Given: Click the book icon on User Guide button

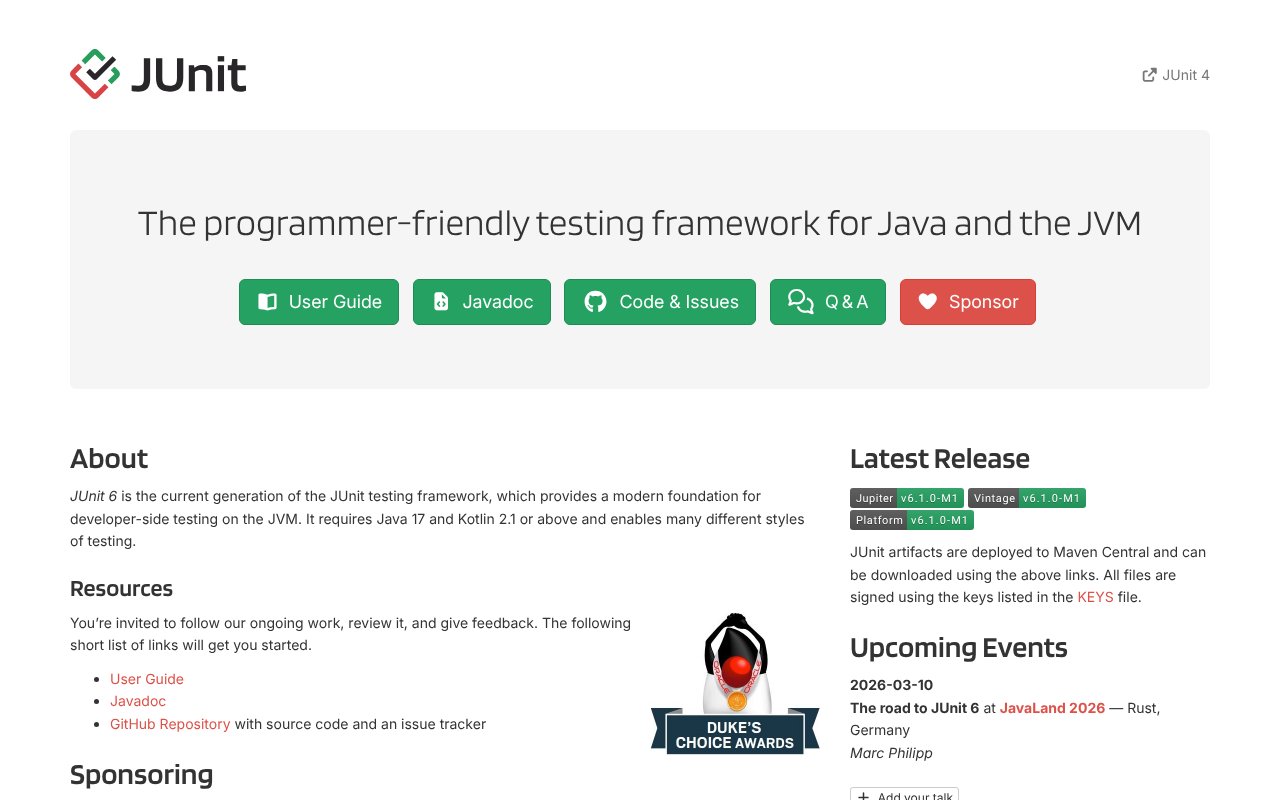Looking at the screenshot, I should click(x=267, y=301).
